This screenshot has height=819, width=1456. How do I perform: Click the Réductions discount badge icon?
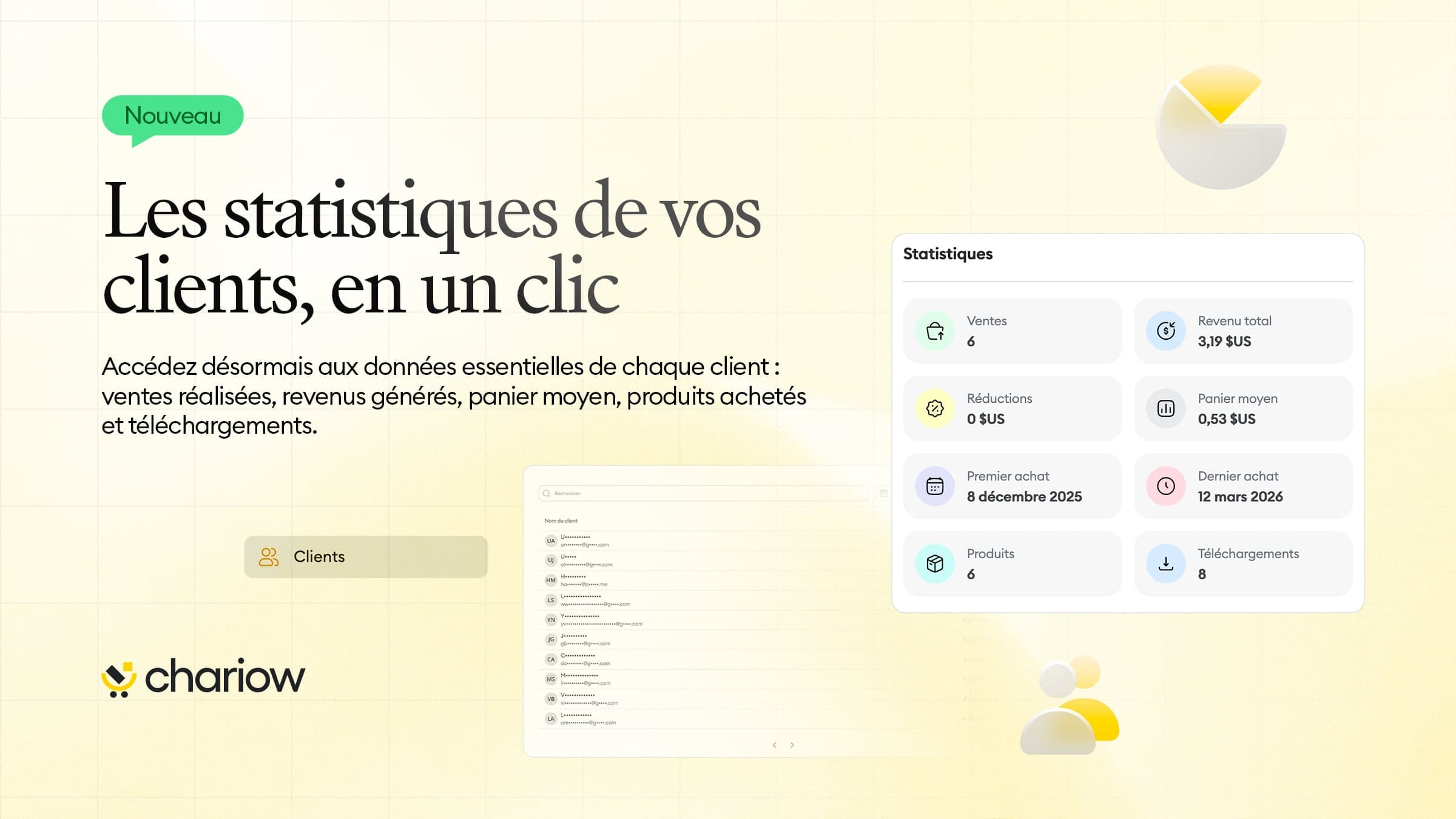[x=935, y=408]
